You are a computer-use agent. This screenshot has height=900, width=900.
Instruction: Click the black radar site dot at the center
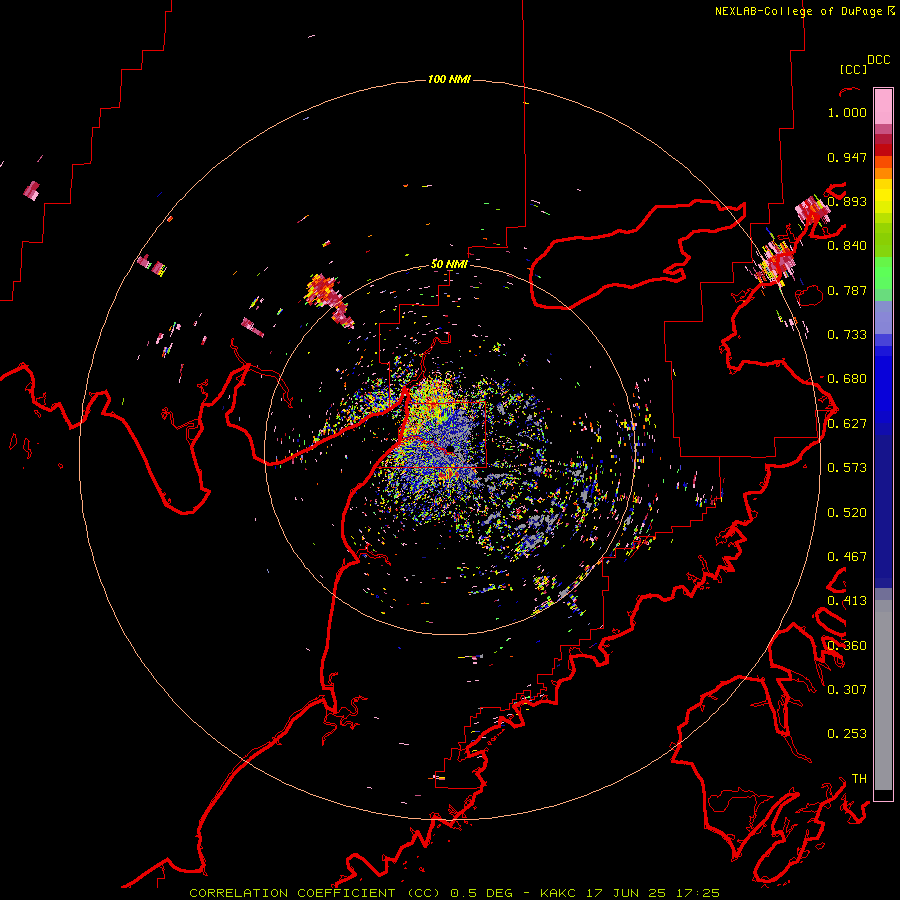pyautogui.click(x=451, y=449)
